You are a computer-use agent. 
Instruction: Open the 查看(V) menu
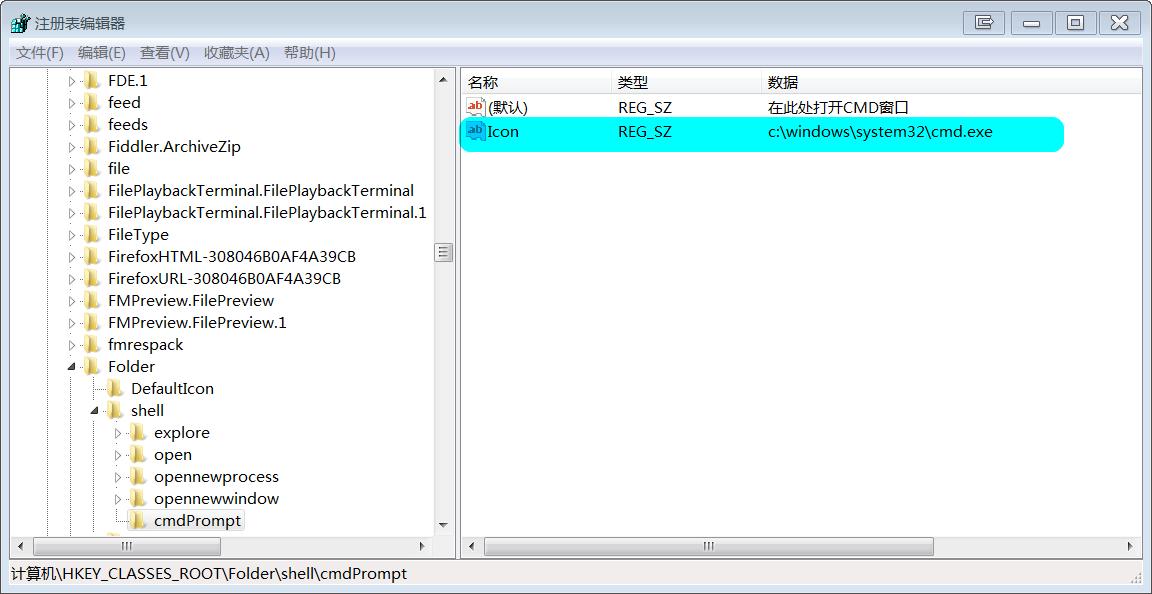coord(165,53)
